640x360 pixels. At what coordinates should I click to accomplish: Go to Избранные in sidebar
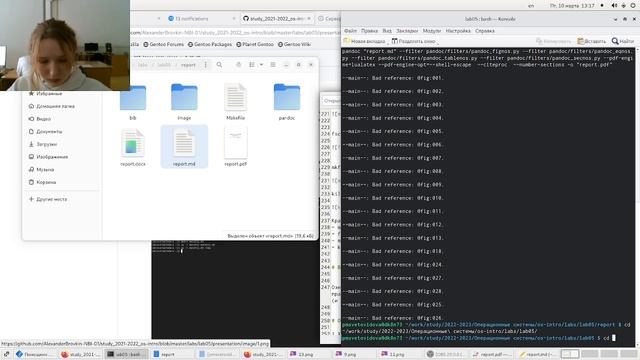(45, 93)
